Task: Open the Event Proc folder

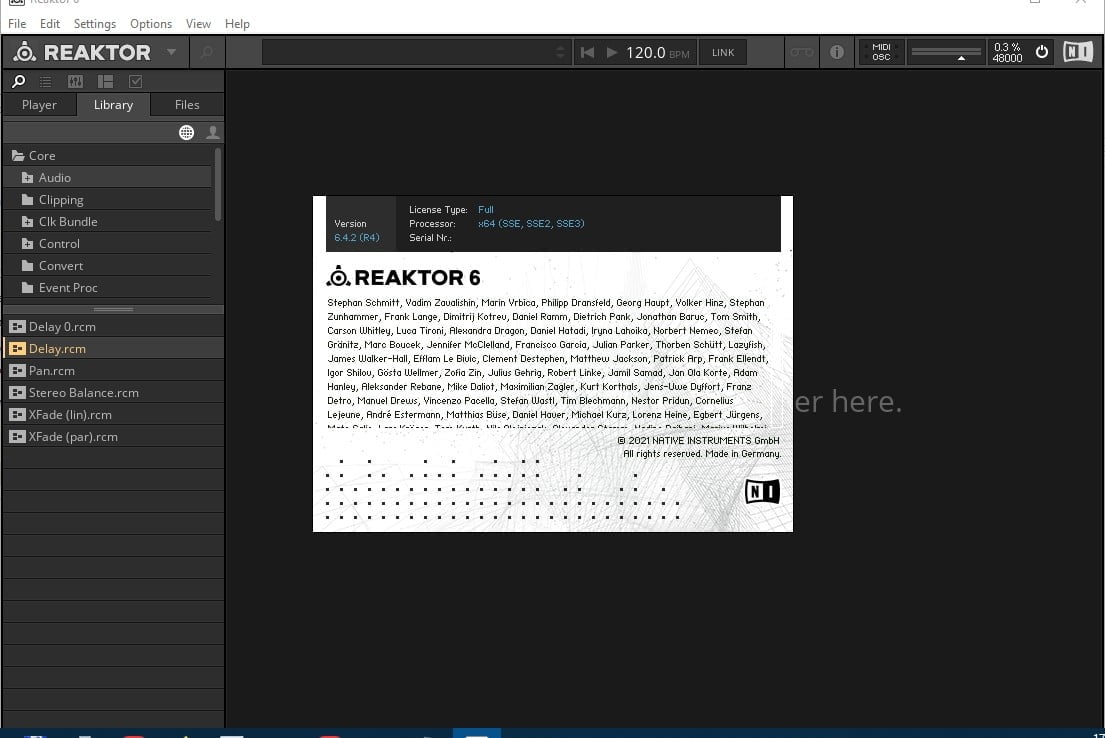Action: pos(108,288)
